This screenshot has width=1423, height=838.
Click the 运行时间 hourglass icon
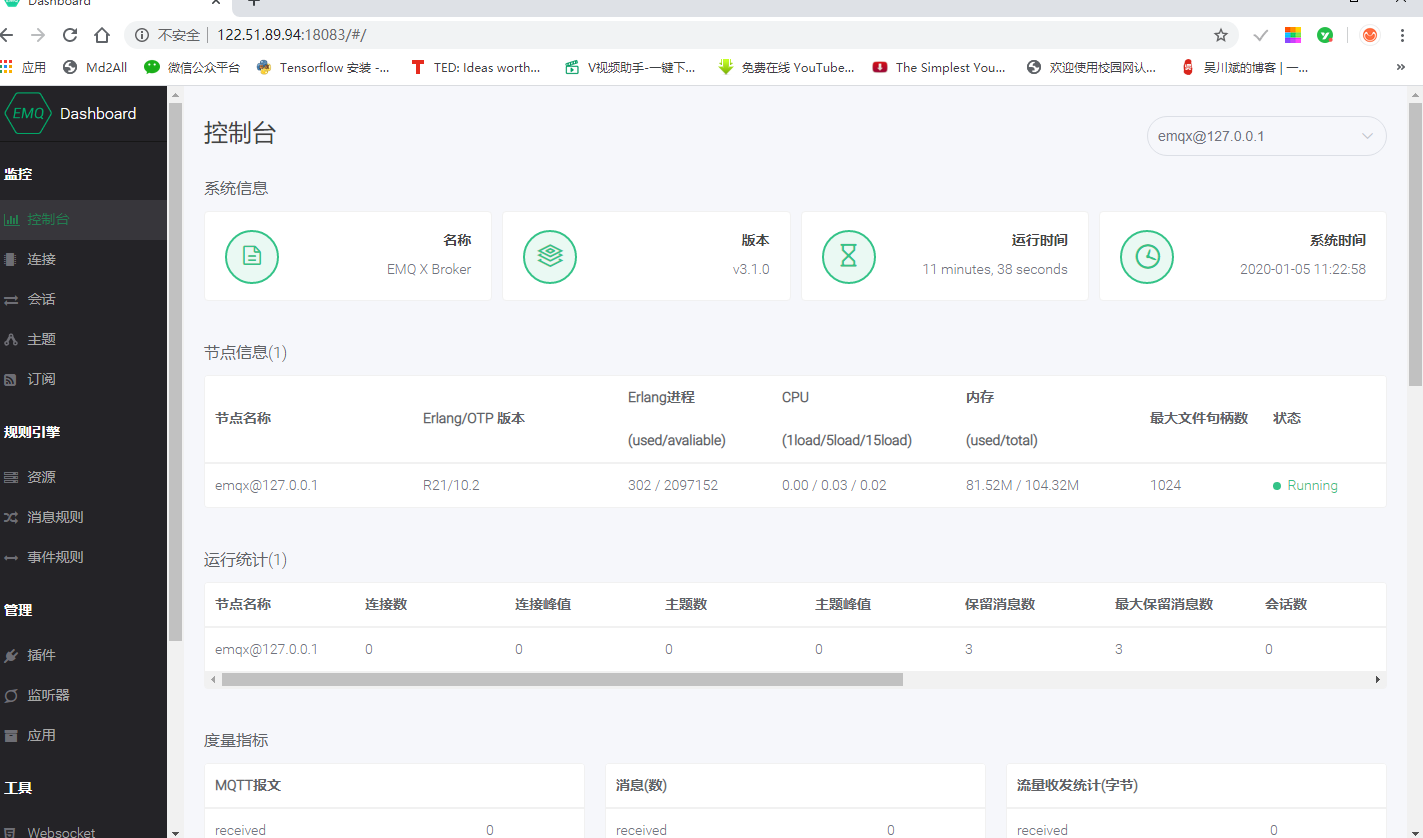pyautogui.click(x=849, y=256)
